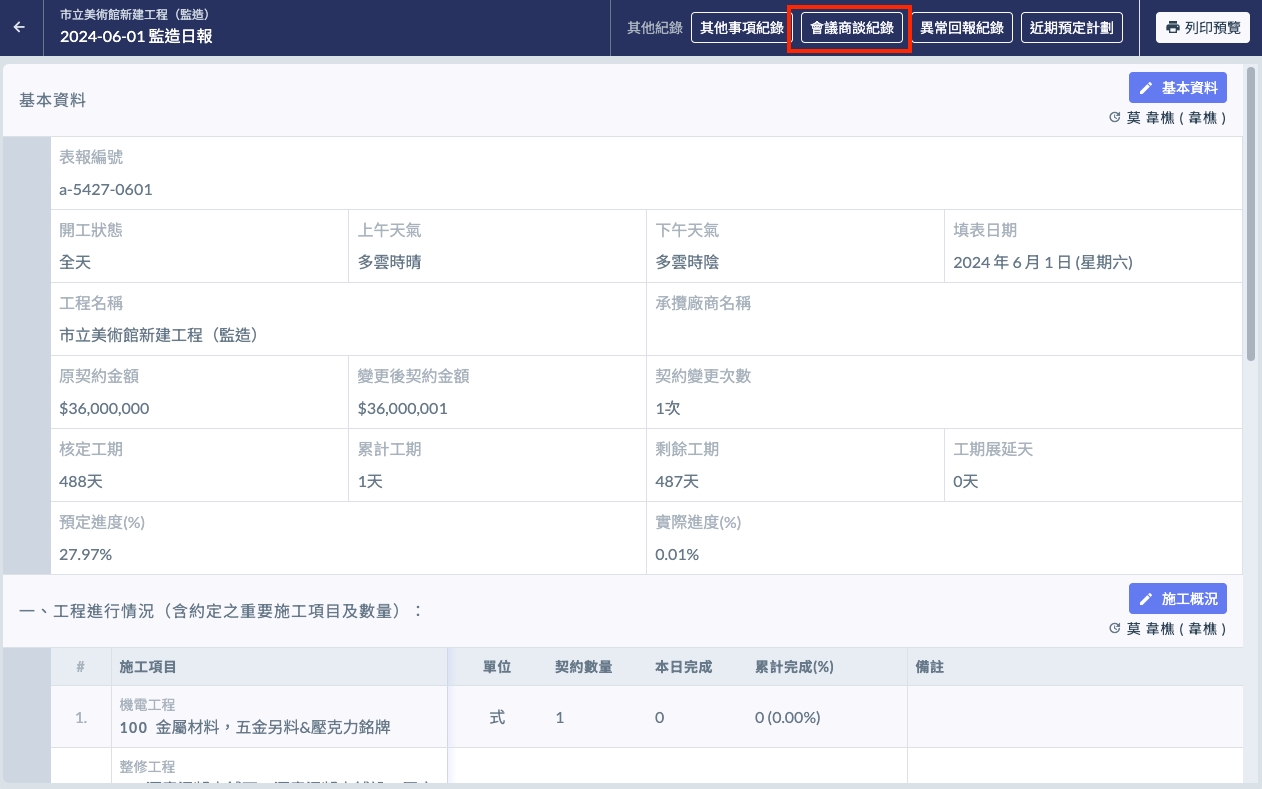Click the pencil edit icon for 基本資料
Screen dimensions: 1262x789
tap(1146, 88)
